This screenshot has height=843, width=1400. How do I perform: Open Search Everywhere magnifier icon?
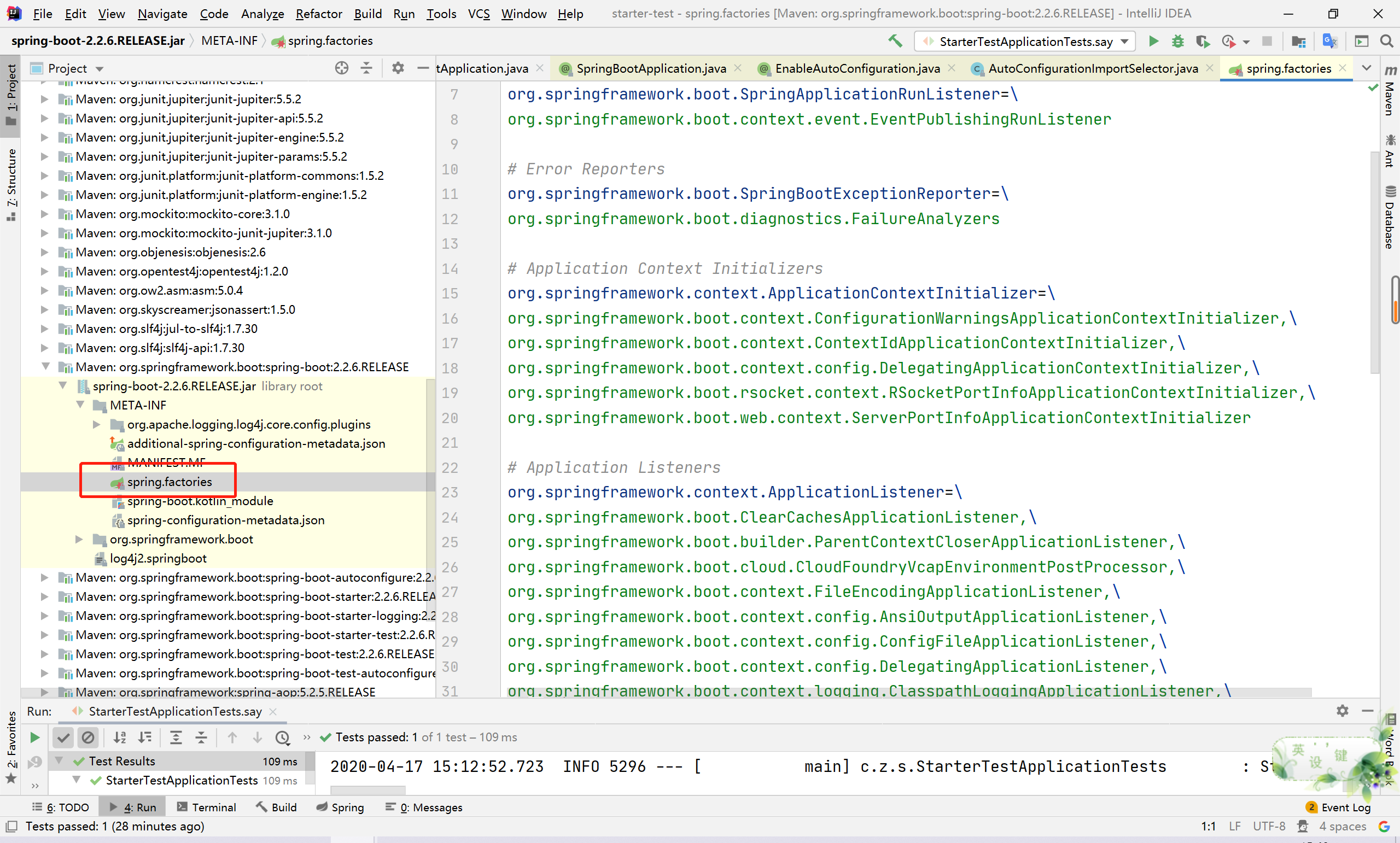[x=1386, y=41]
